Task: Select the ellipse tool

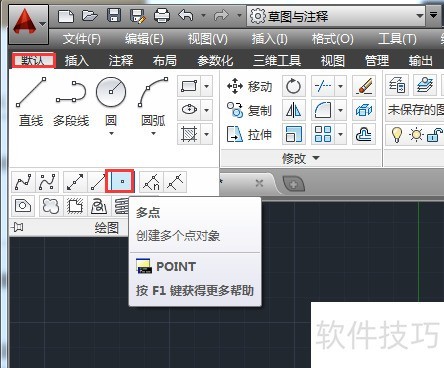Action: coord(189,109)
